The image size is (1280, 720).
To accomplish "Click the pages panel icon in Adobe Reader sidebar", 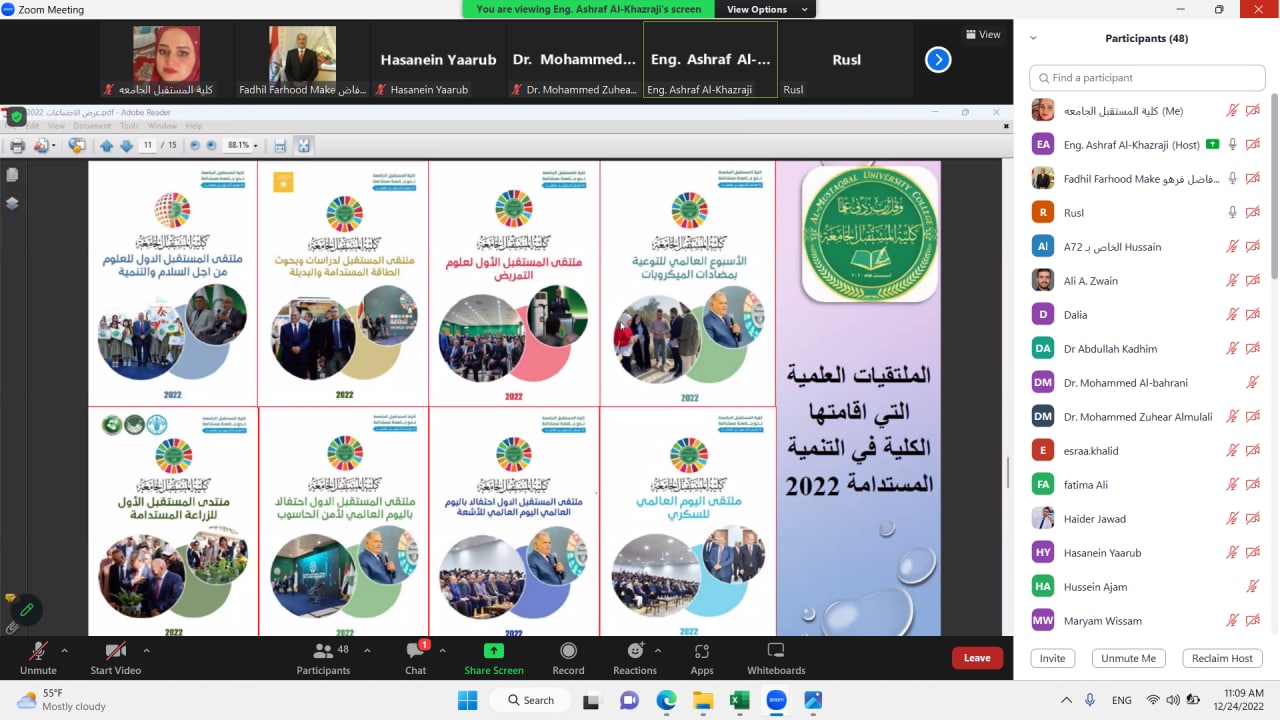I will click(x=12, y=175).
